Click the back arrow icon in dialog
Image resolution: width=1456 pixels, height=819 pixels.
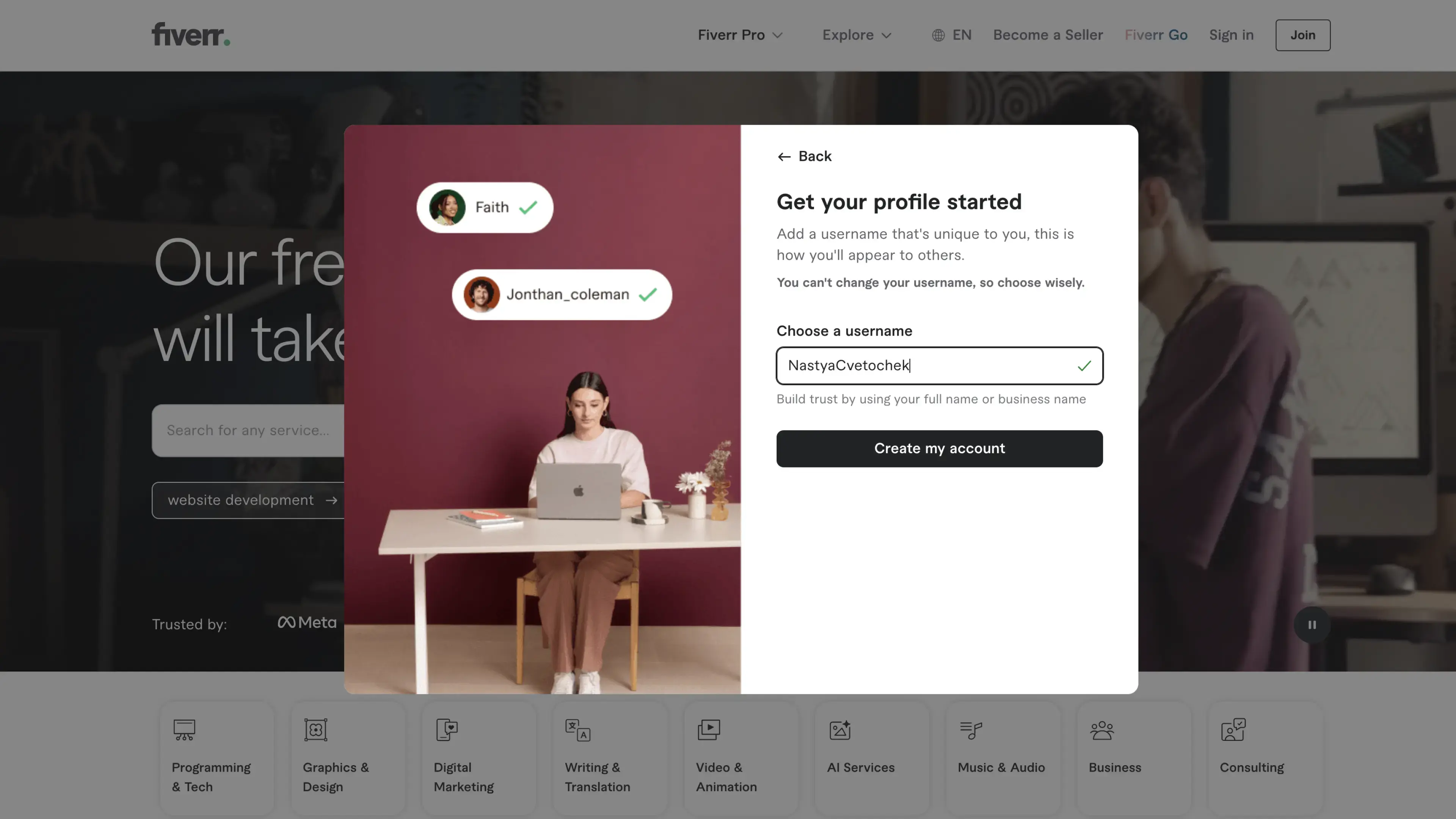[x=783, y=157]
